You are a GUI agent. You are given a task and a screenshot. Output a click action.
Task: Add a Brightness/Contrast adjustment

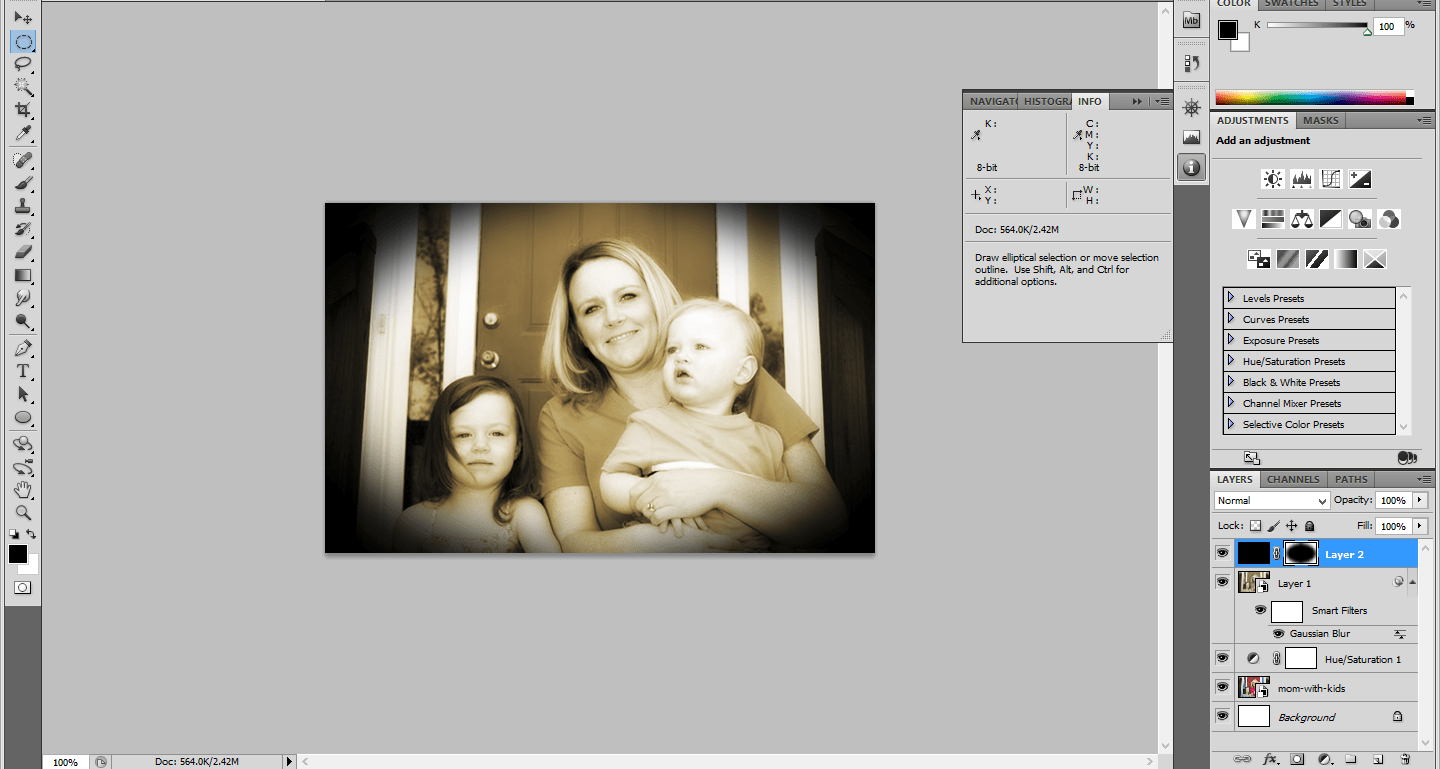1273,179
